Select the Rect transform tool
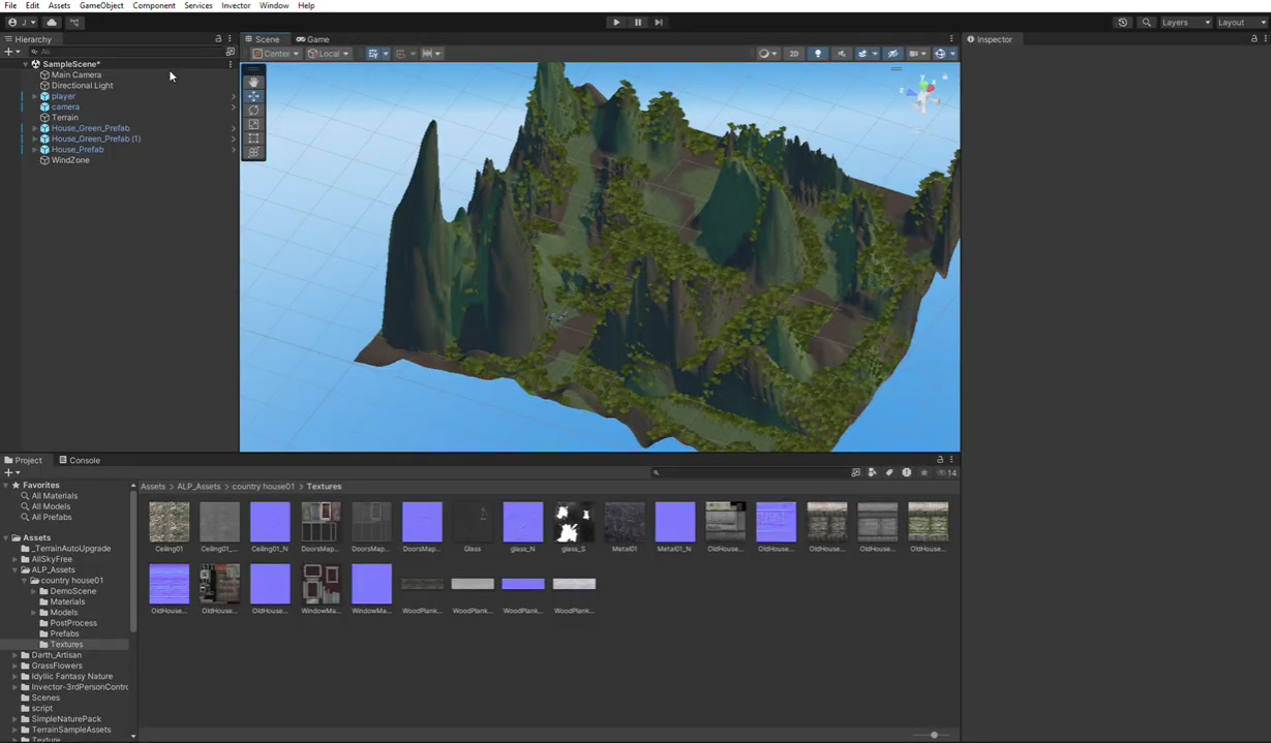Viewport: 1271px width, 743px height. pyautogui.click(x=254, y=139)
